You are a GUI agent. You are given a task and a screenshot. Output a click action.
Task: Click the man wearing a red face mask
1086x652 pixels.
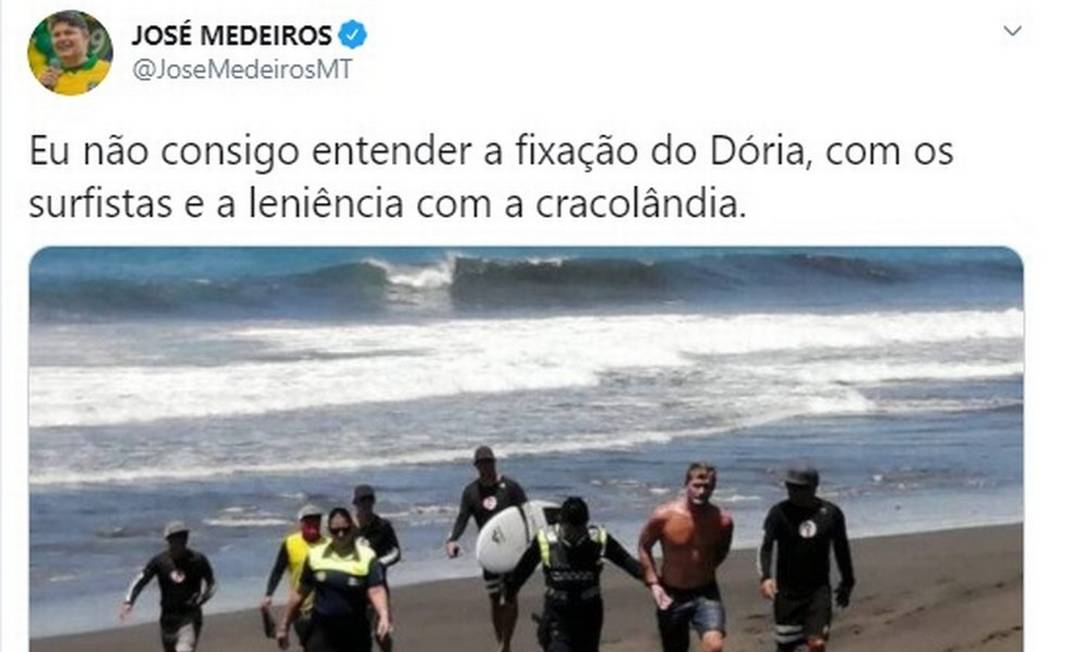(296, 568)
